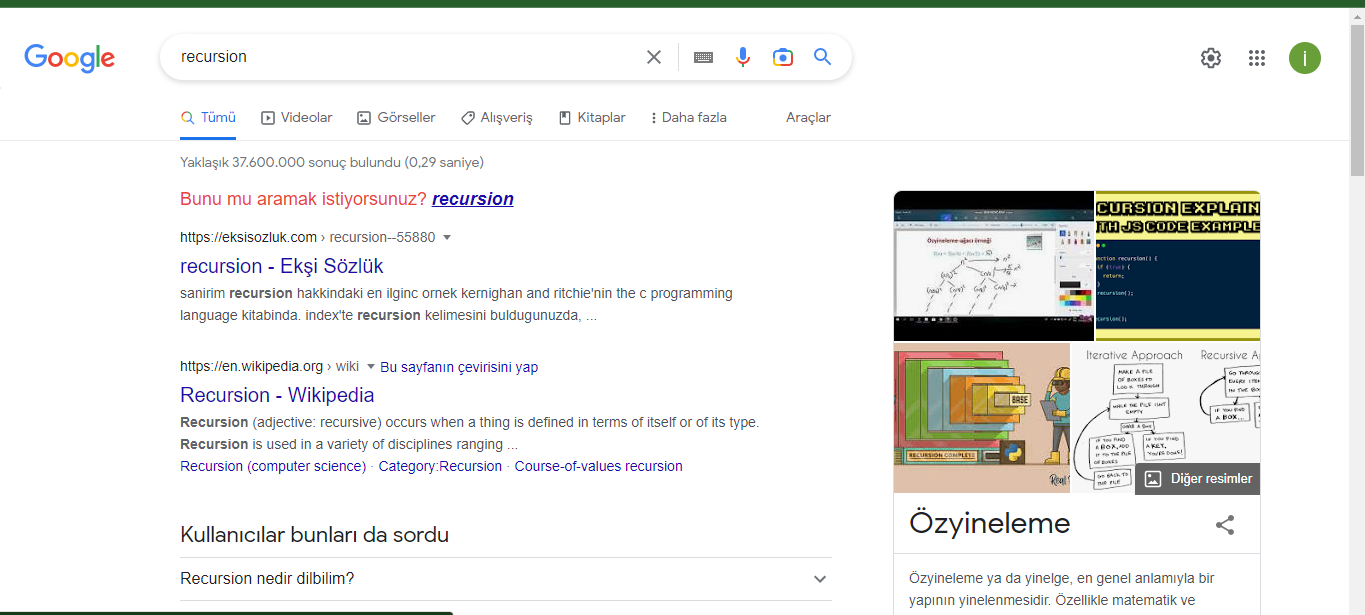Screen dimensions: 1365x615
Task: Click 'Bu sayfanın çevirisini yap' translation link
Action: point(458,367)
